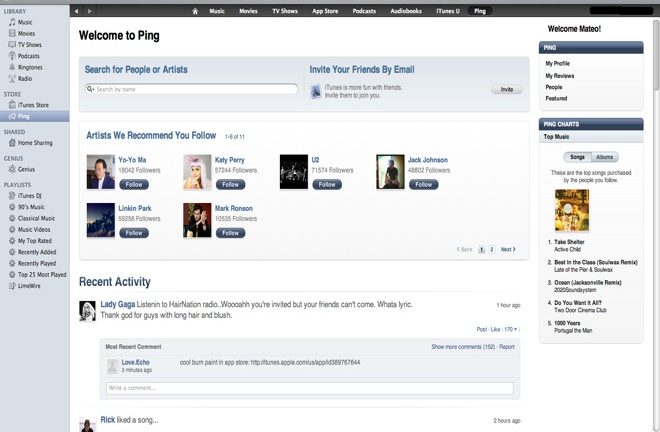Open the iTunes DJ playlist icon

12,196
